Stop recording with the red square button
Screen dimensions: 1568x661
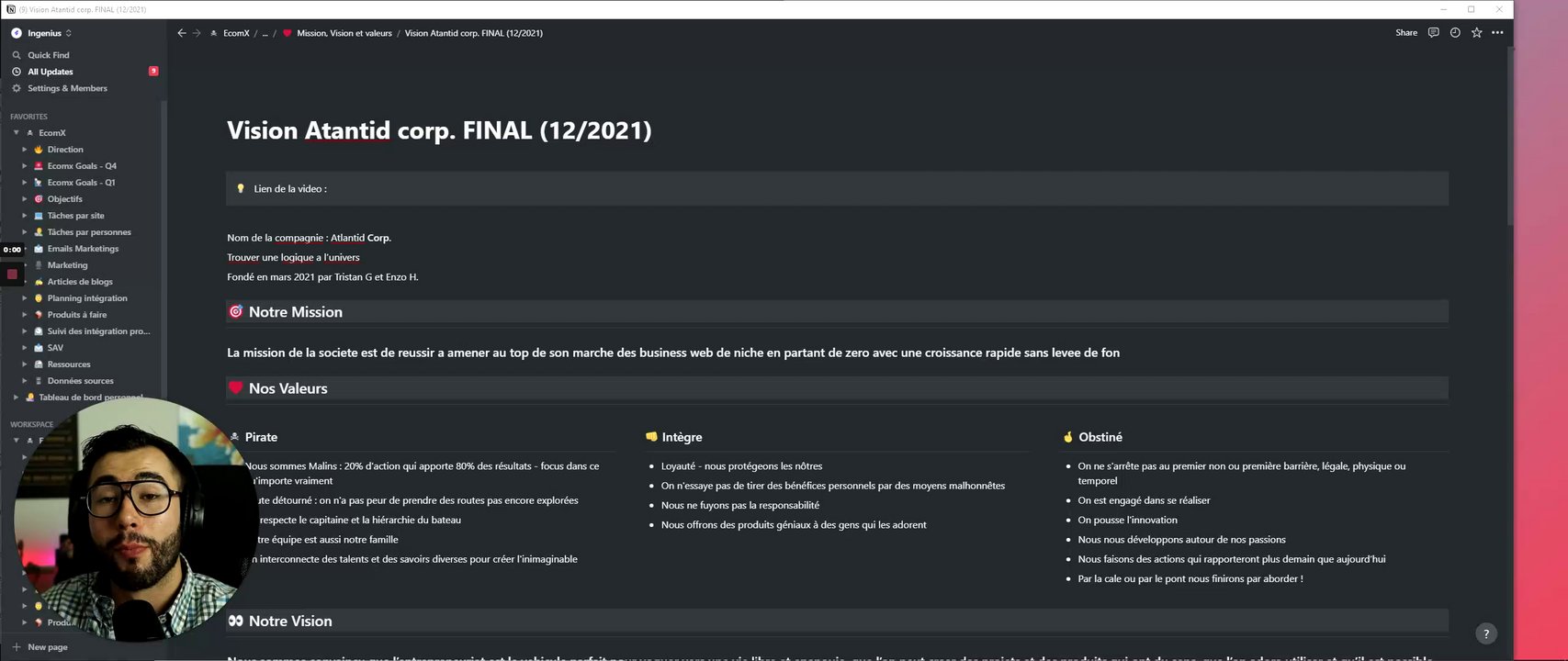tap(12, 274)
